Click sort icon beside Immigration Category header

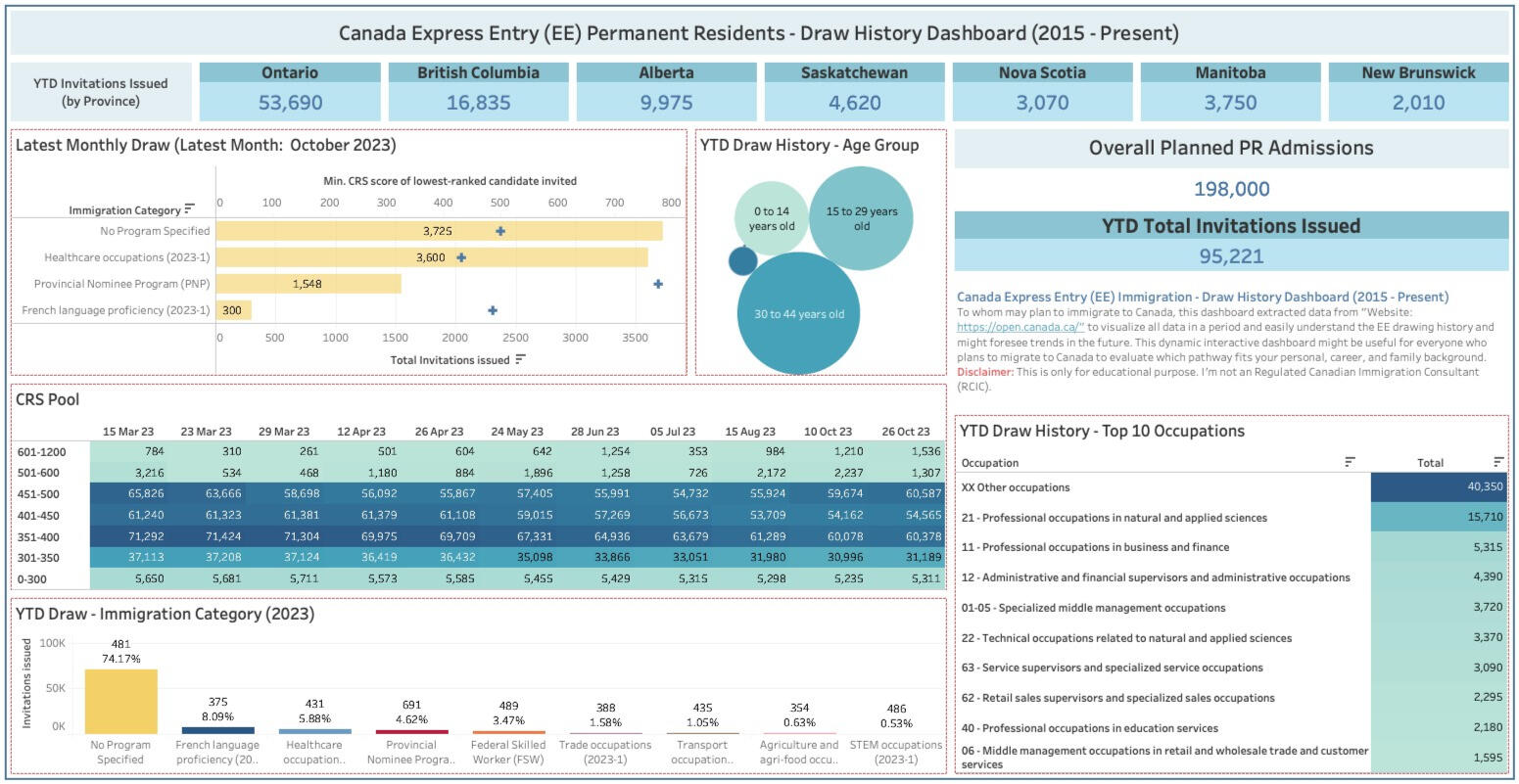[x=189, y=208]
